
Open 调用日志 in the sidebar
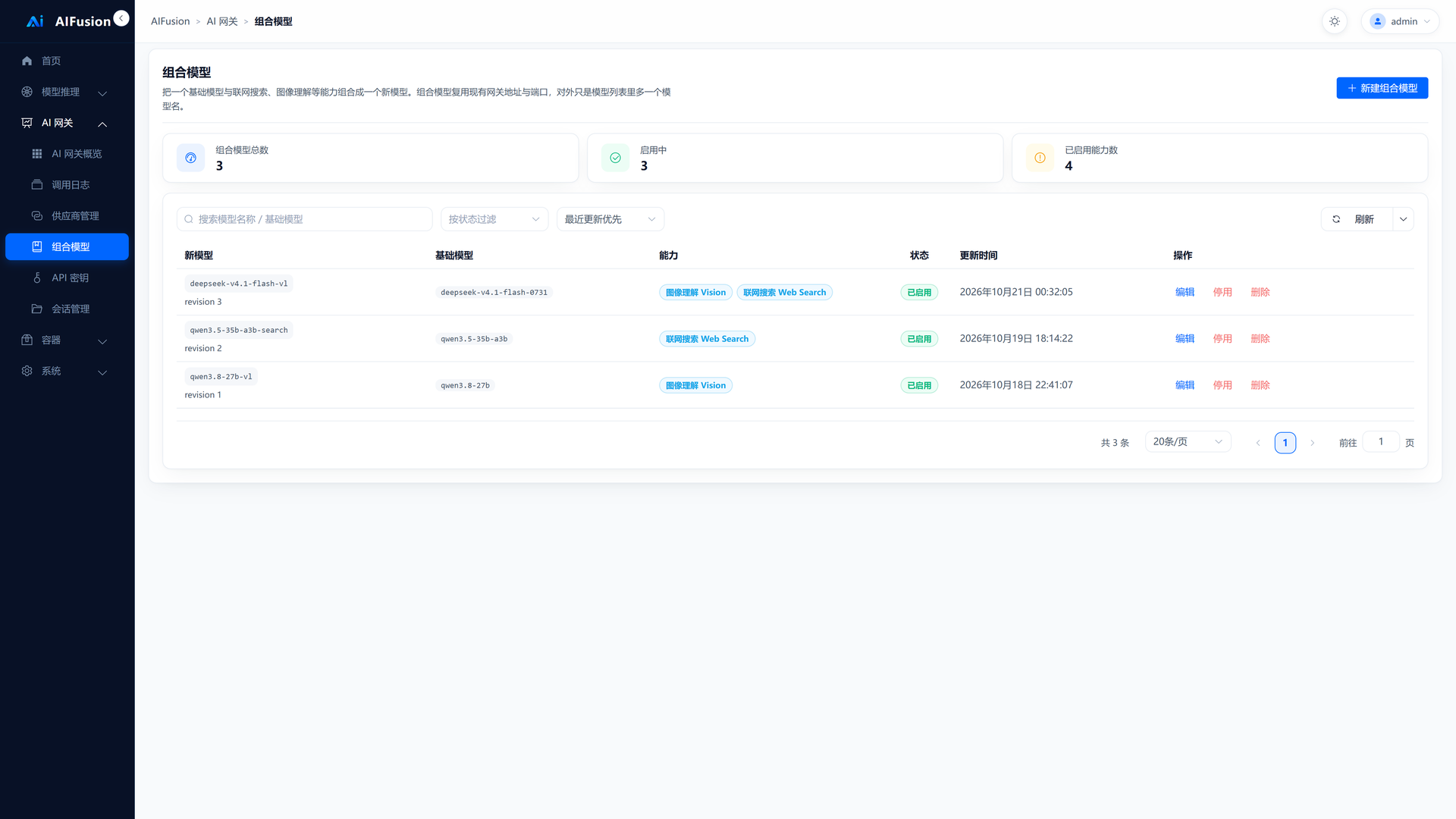pos(67,185)
